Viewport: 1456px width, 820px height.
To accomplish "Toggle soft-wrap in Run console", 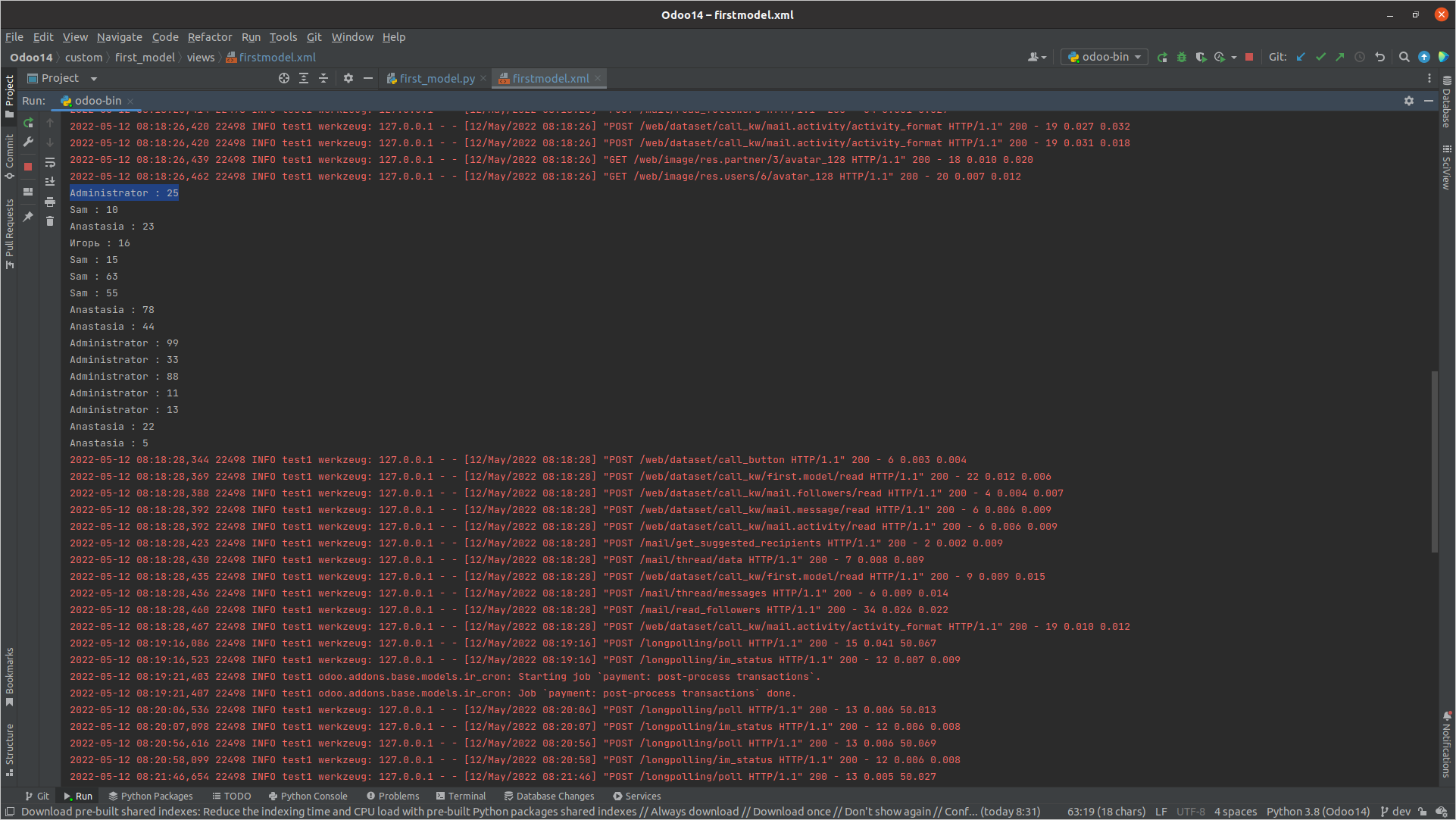I will click(50, 162).
